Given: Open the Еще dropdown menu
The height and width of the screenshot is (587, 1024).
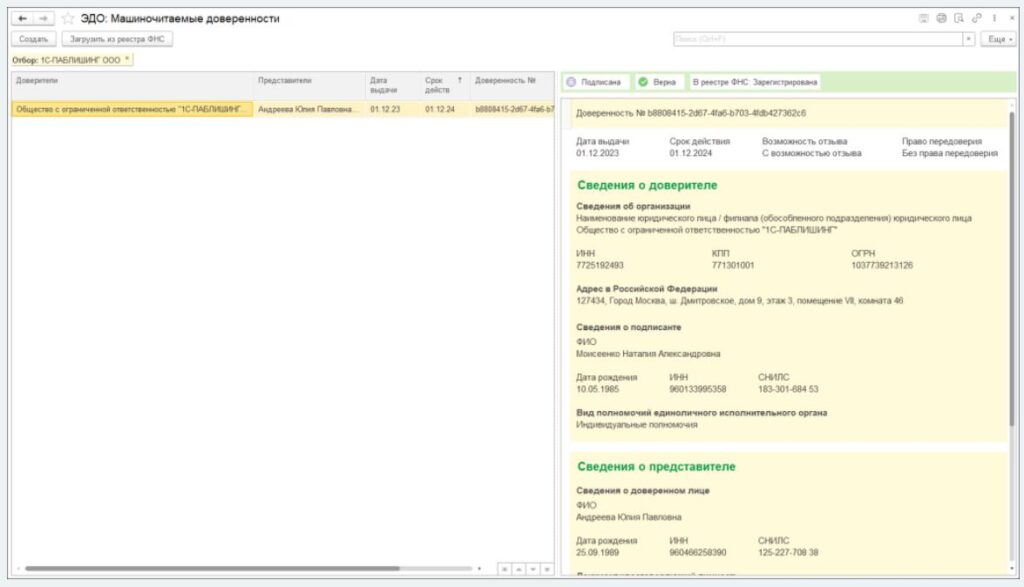Looking at the screenshot, I should coord(999,39).
